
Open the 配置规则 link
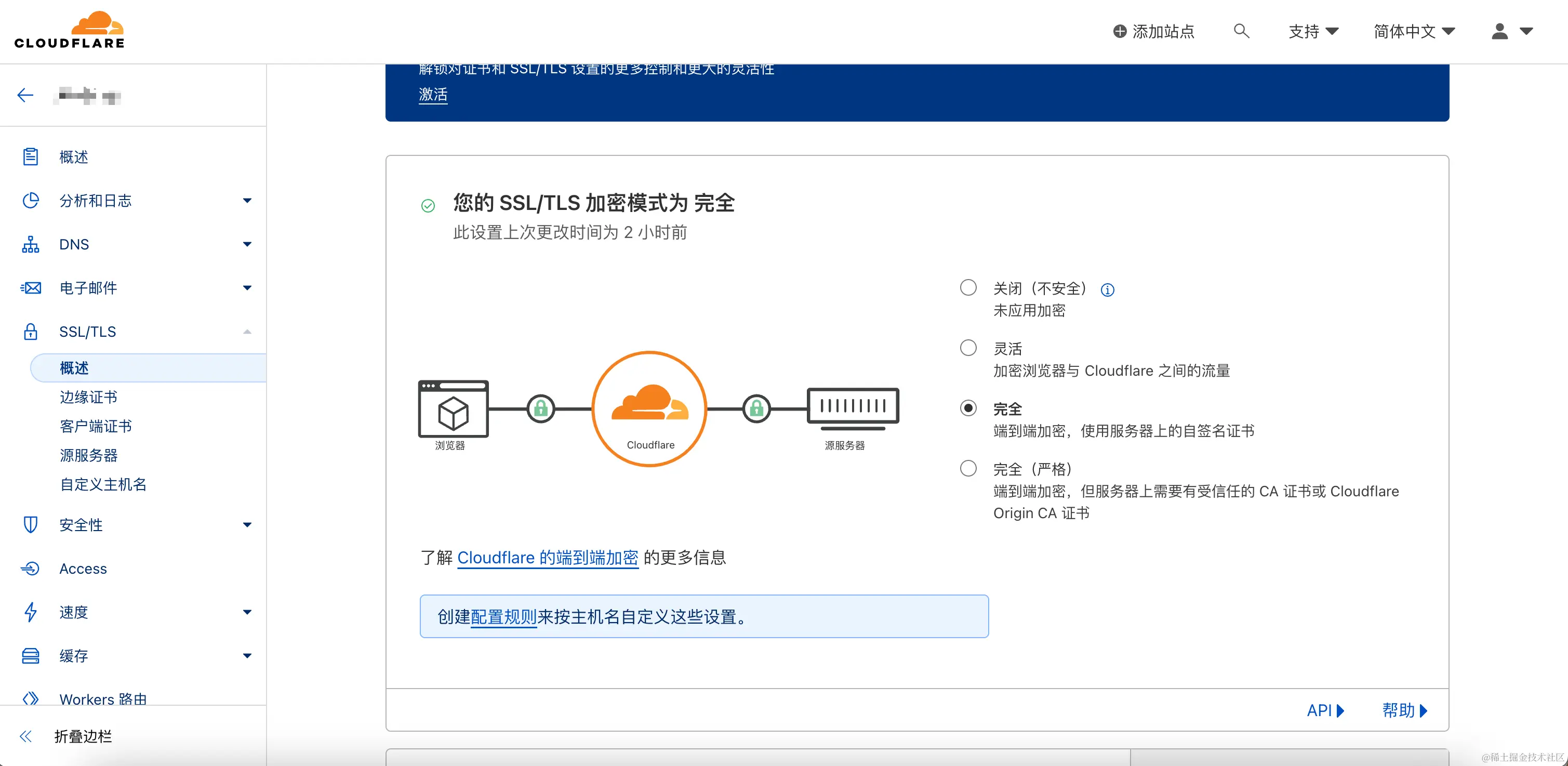coord(503,617)
